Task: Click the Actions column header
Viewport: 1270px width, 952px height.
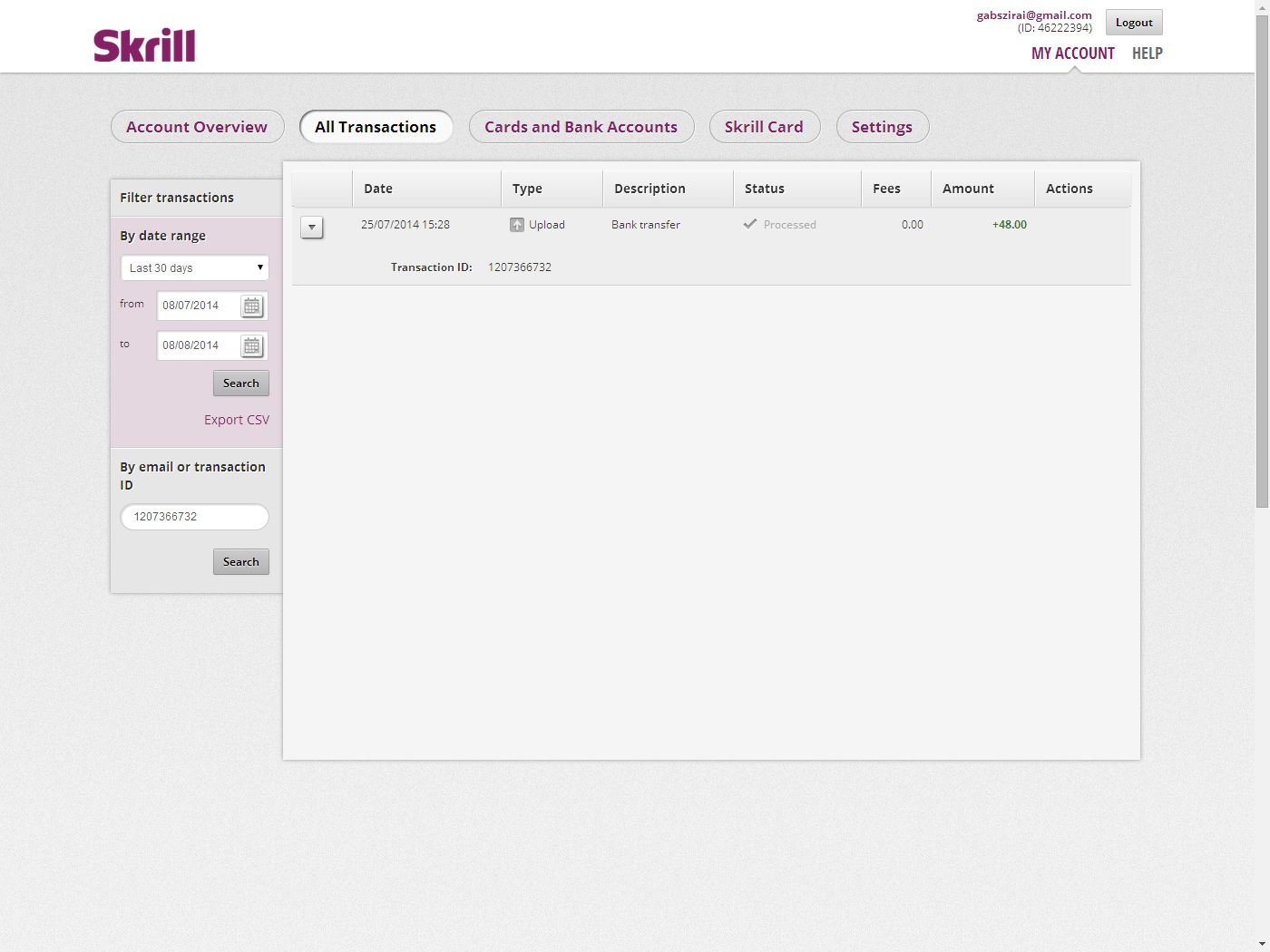Action: (x=1083, y=189)
